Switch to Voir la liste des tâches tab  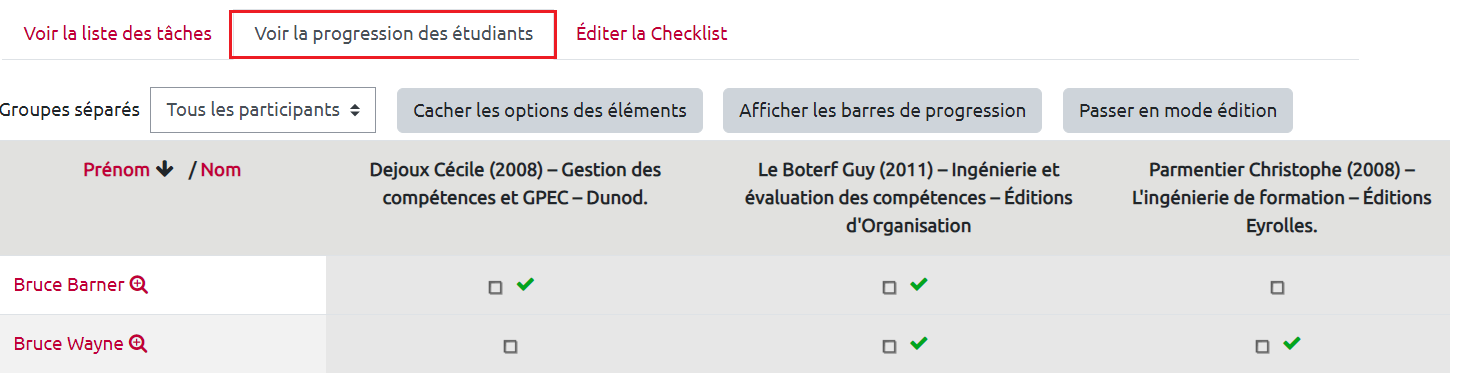coord(118,33)
